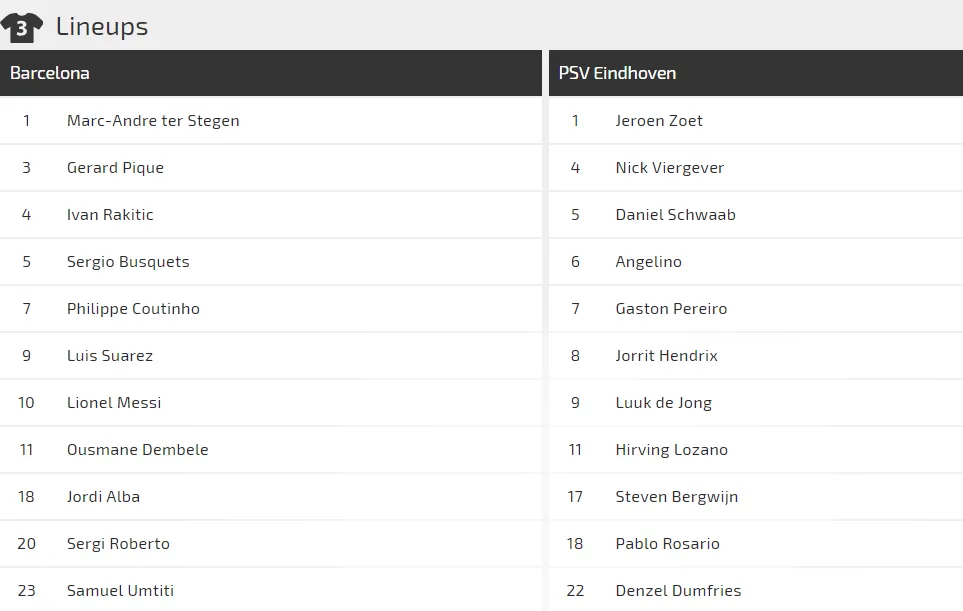Click on Gerard Pique

pyautogui.click(x=115, y=168)
